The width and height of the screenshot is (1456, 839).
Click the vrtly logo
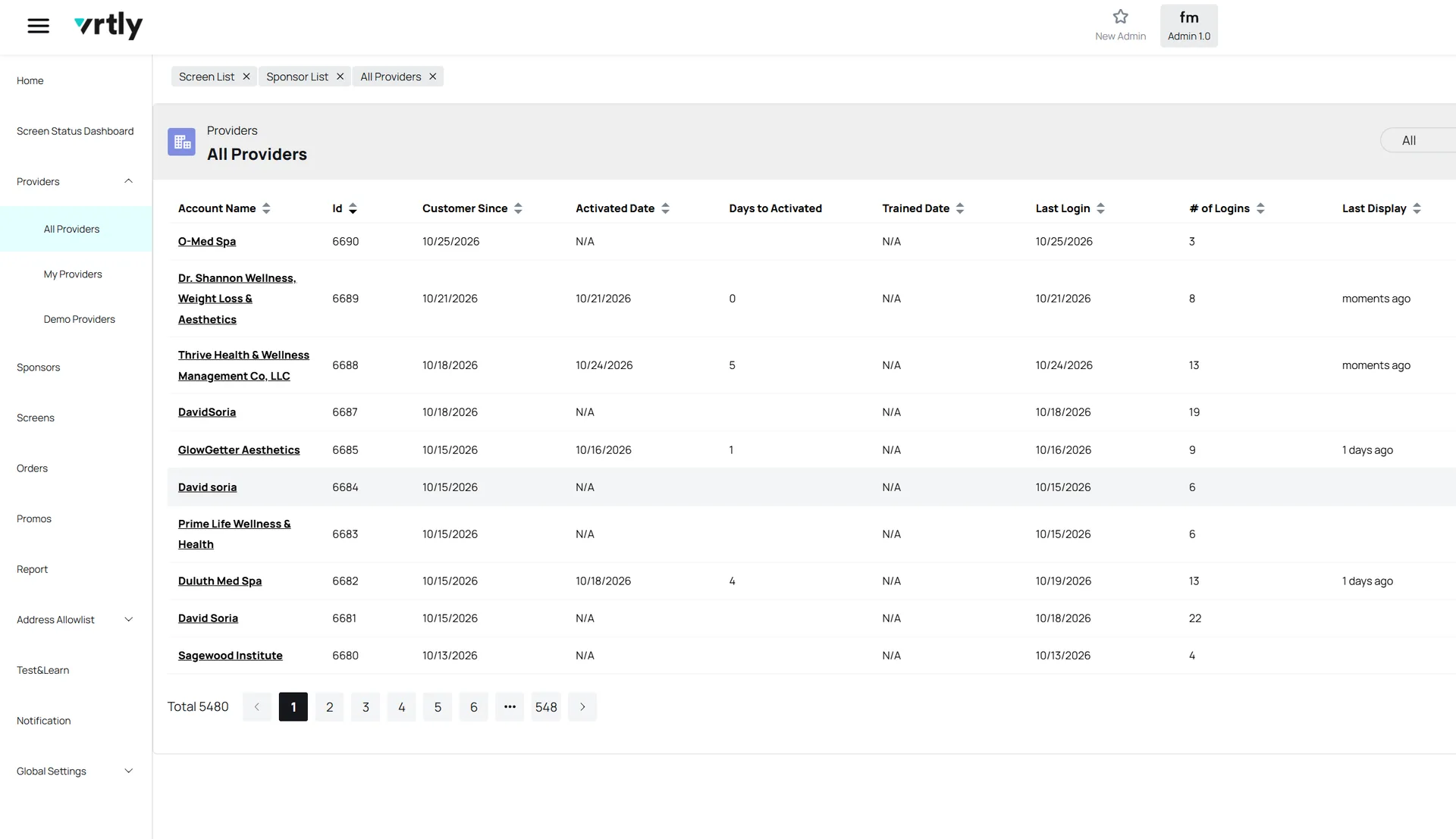108,26
